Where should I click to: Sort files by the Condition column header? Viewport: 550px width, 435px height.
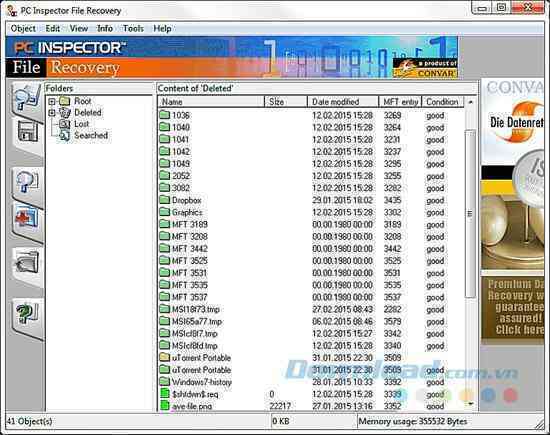pyautogui.click(x=443, y=102)
